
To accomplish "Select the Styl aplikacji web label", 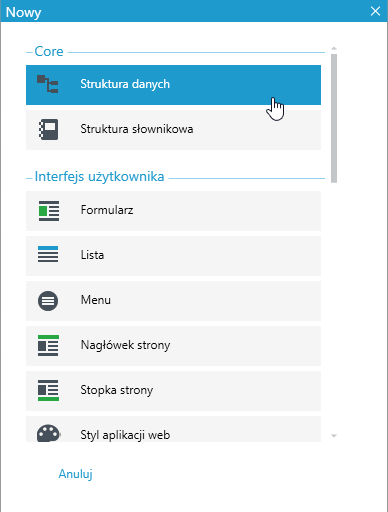I will pos(125,435).
